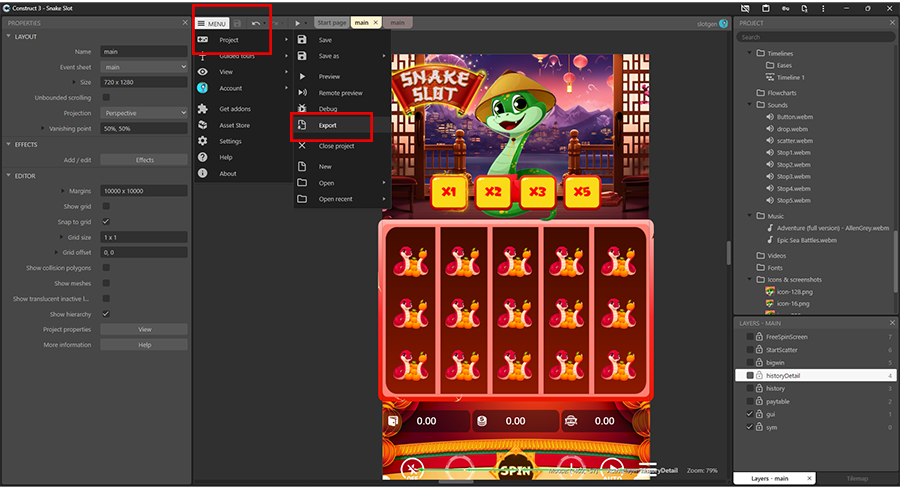Close the Layers panel
This screenshot has height=489, width=900.
[892, 323]
